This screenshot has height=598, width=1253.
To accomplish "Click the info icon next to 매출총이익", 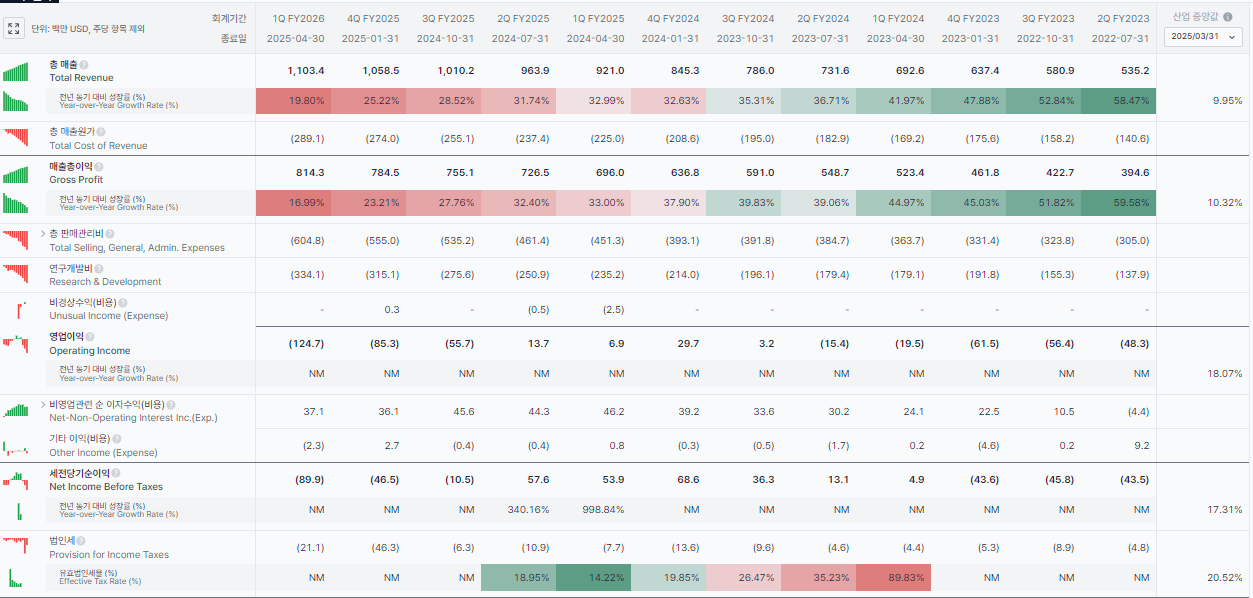I will pos(98,167).
